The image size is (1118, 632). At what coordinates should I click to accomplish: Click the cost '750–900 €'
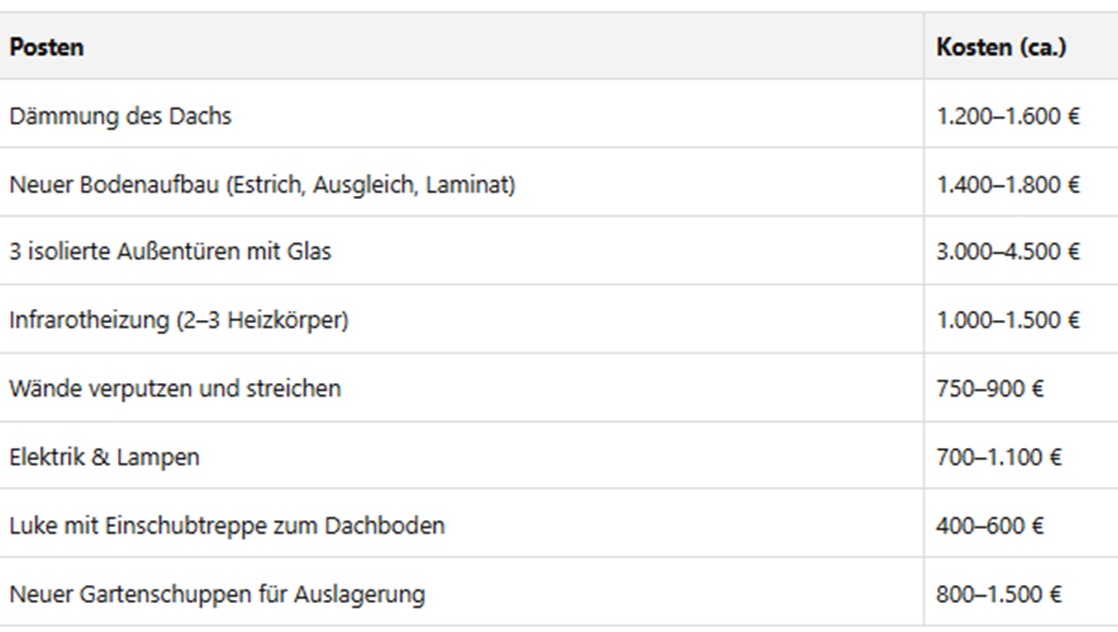[990, 388]
